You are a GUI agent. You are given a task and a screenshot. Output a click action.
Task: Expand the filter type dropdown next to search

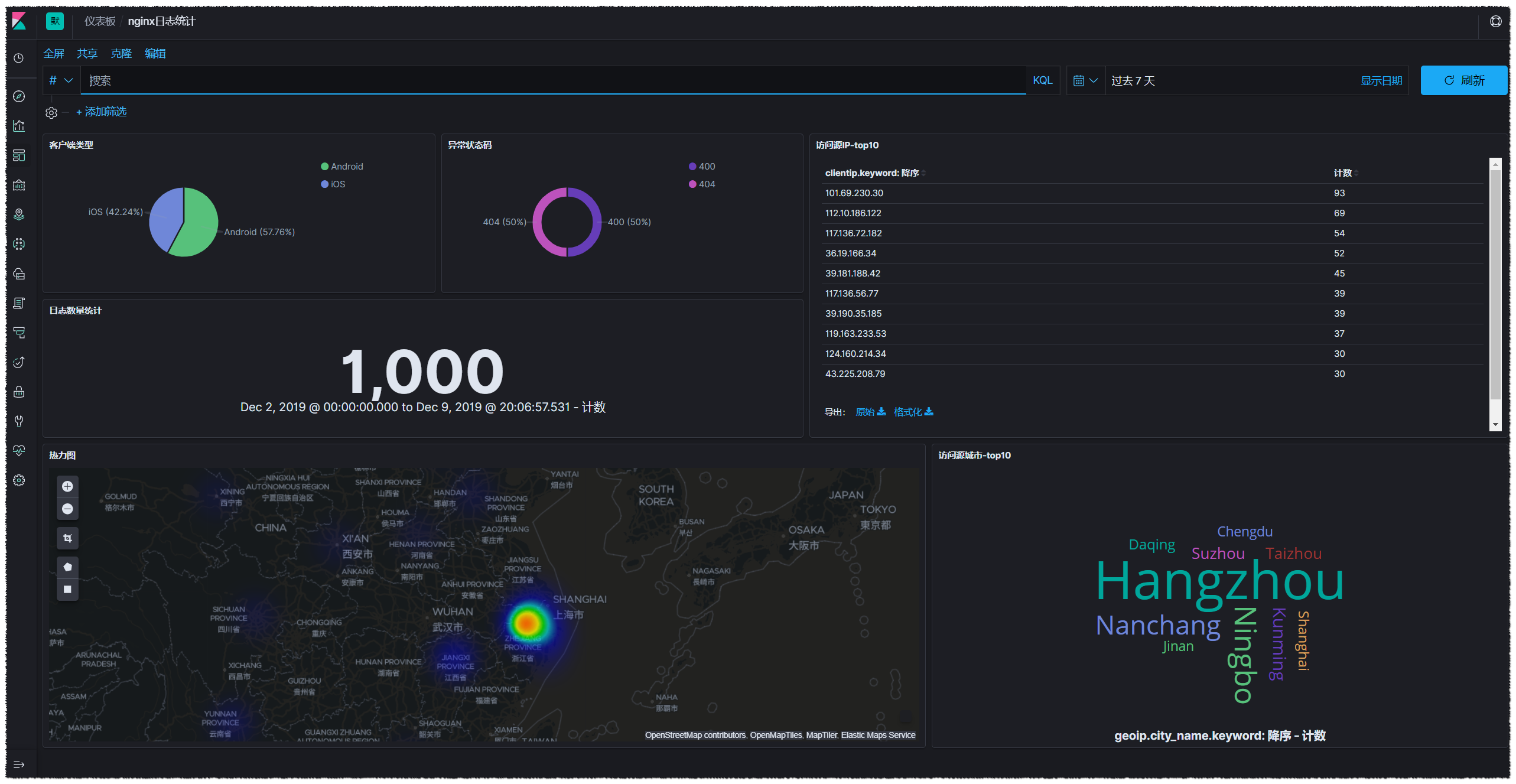pyautogui.click(x=60, y=80)
